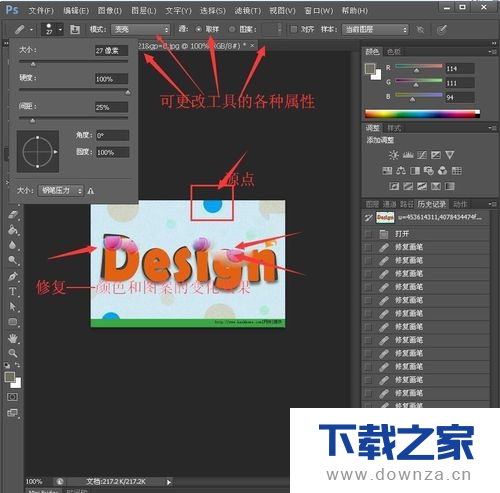
Task: Select the Blur (water drop) tool
Action: [x=13, y=245]
